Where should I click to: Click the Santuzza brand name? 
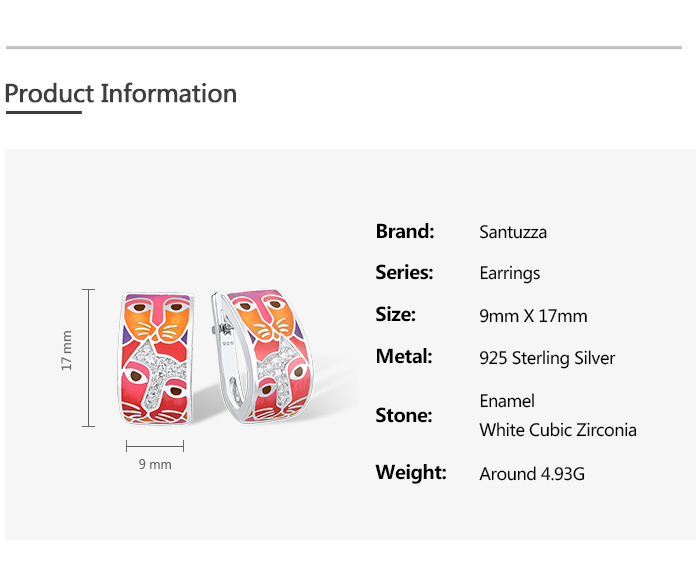513,233
